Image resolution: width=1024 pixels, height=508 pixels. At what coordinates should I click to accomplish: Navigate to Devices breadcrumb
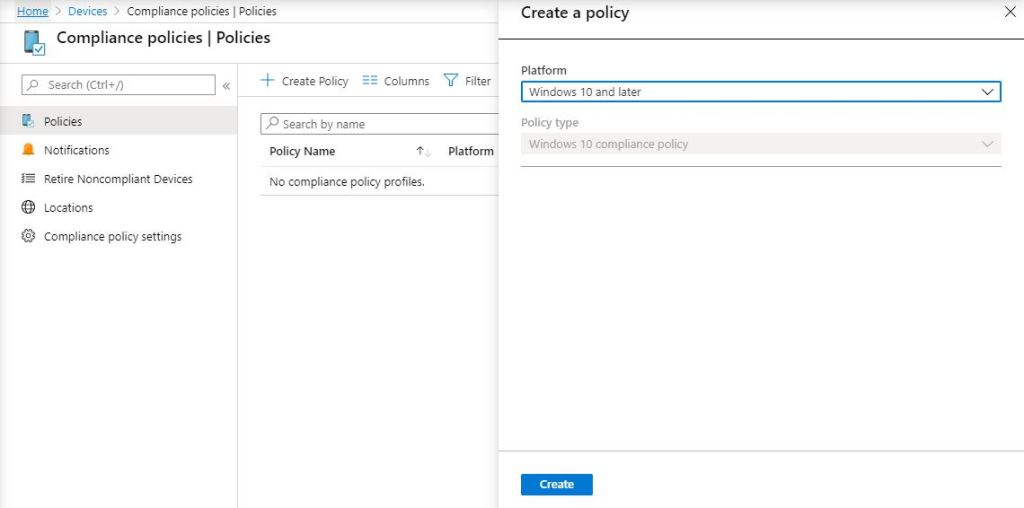pyautogui.click(x=87, y=12)
